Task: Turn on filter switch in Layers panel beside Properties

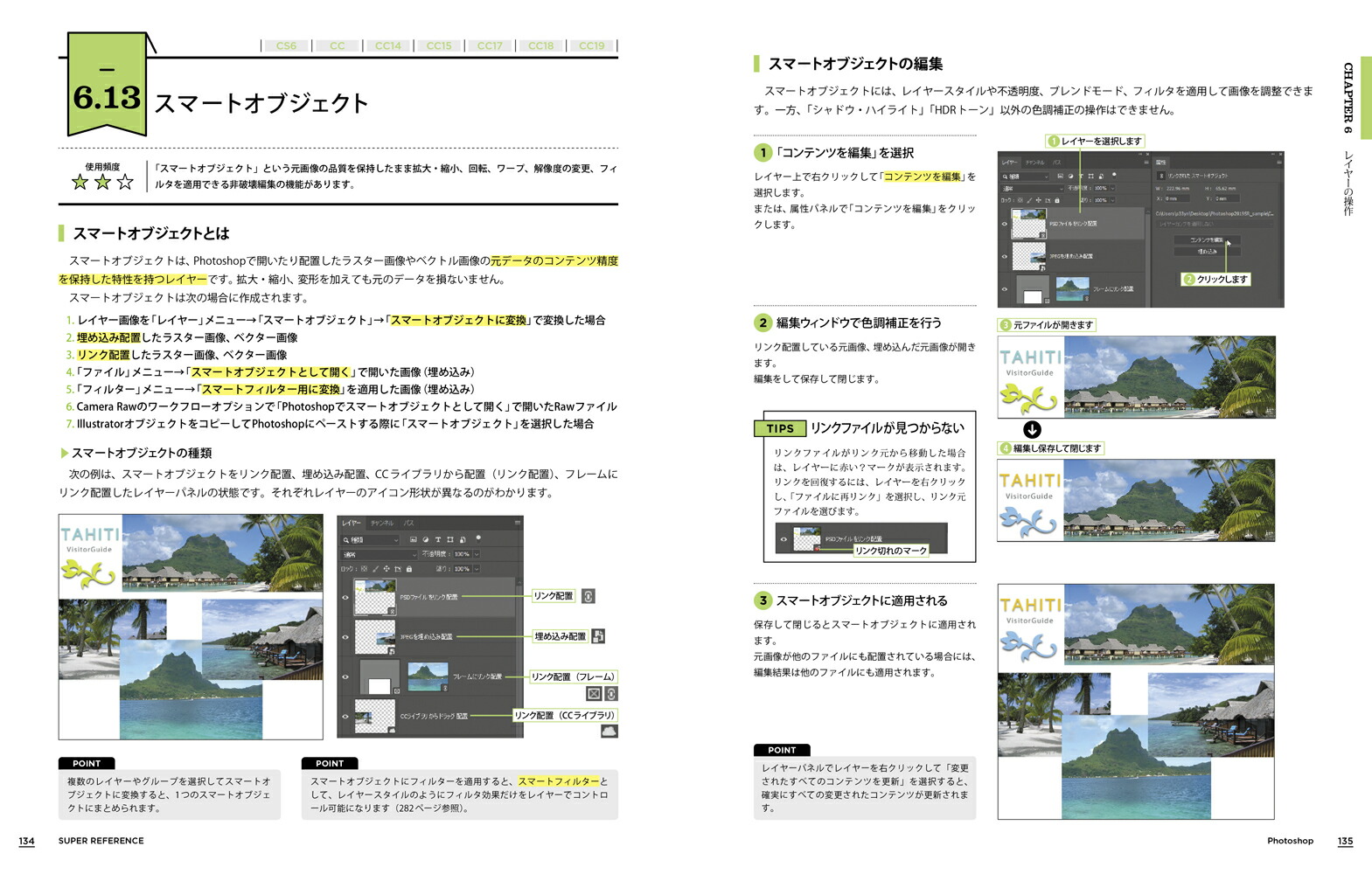Action: 1114,176
